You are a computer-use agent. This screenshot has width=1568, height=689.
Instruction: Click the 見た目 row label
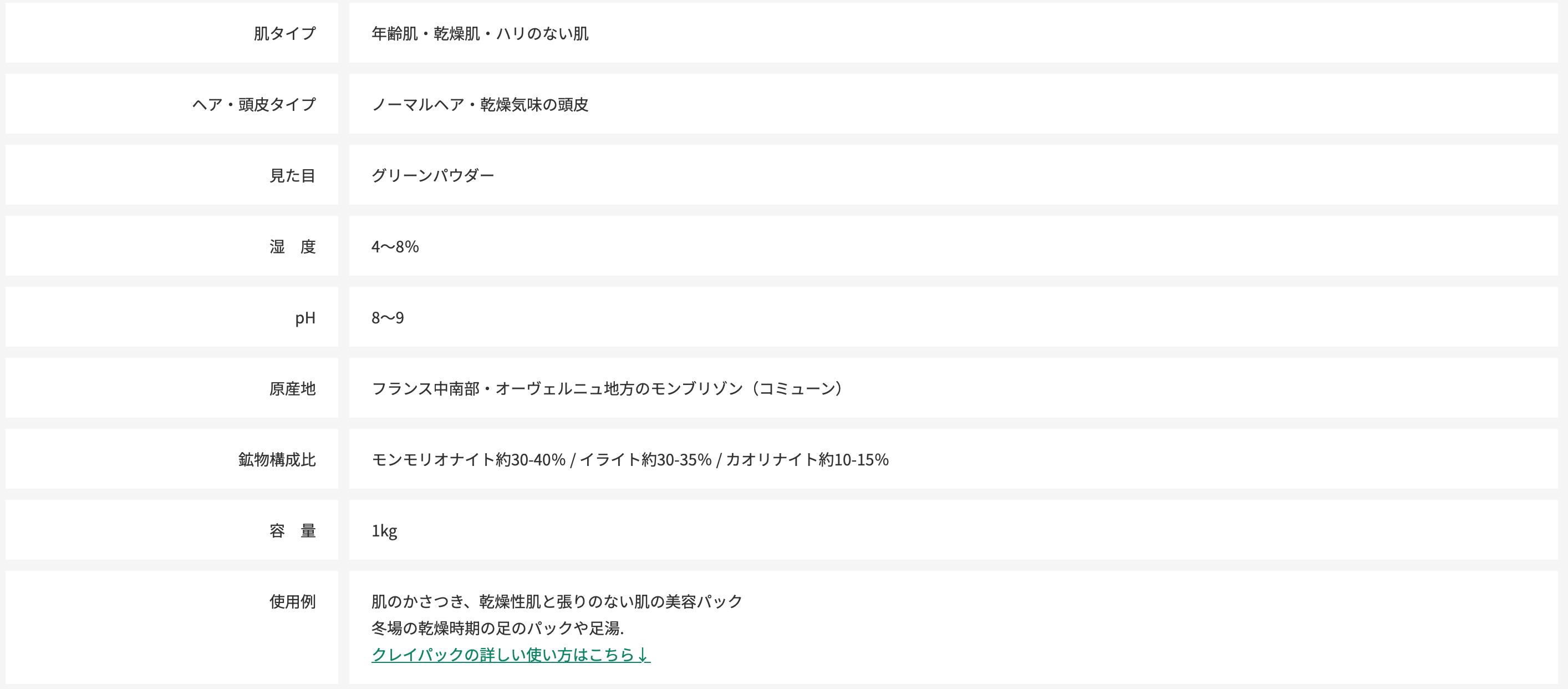pyautogui.click(x=292, y=175)
